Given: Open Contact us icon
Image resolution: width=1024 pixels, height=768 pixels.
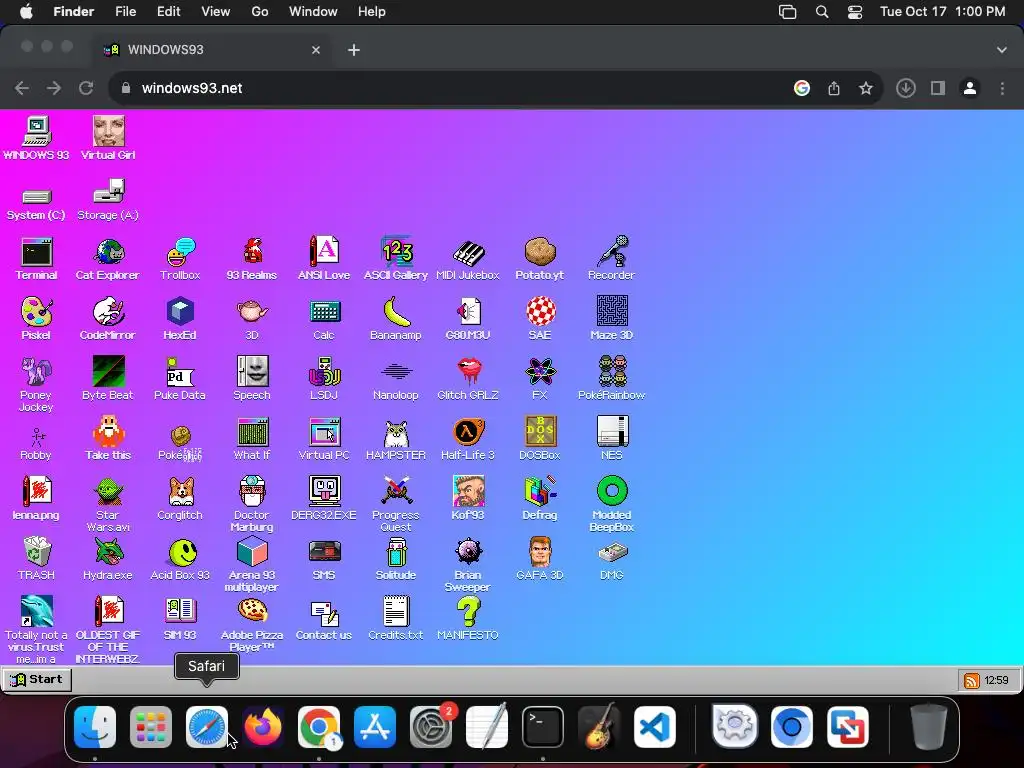Looking at the screenshot, I should 324,618.
